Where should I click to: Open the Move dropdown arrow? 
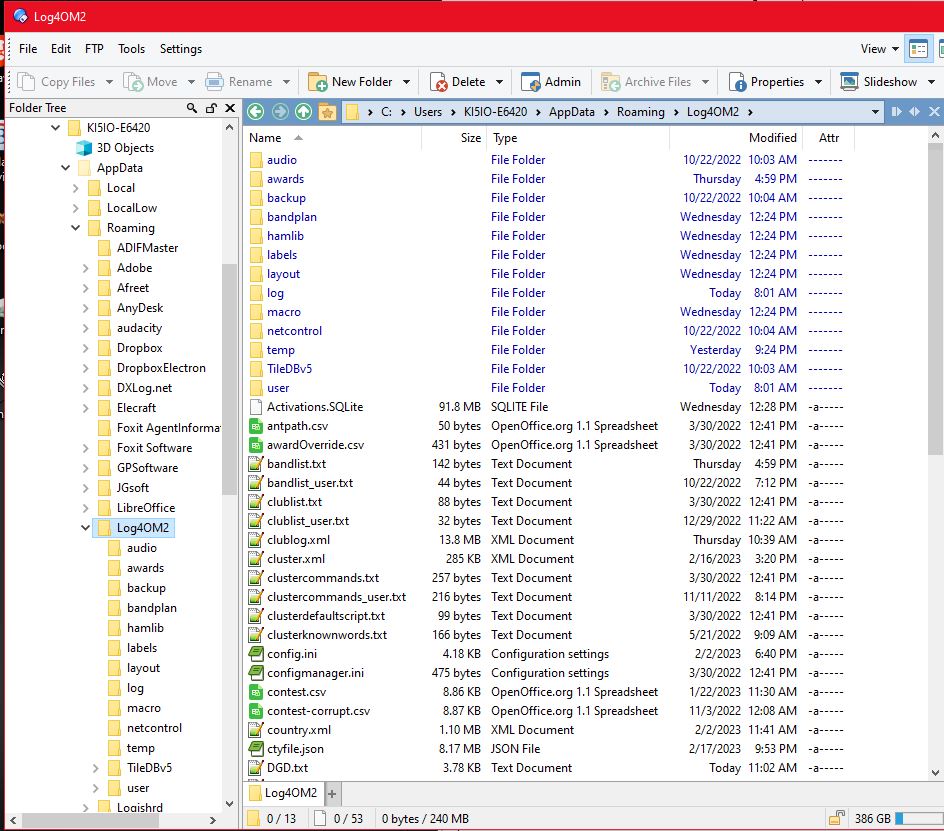click(x=191, y=81)
